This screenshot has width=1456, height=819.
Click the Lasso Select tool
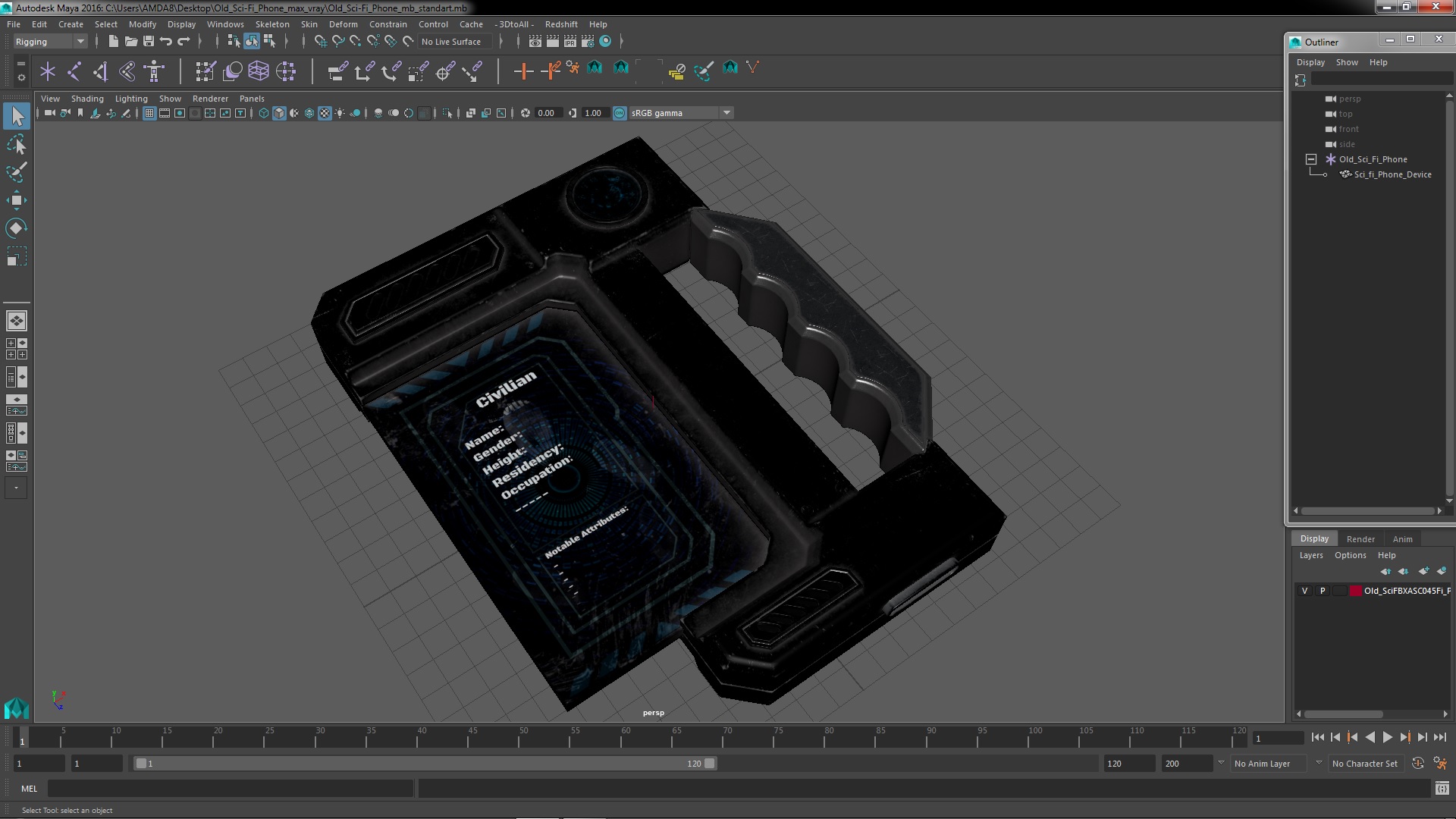pos(16,144)
